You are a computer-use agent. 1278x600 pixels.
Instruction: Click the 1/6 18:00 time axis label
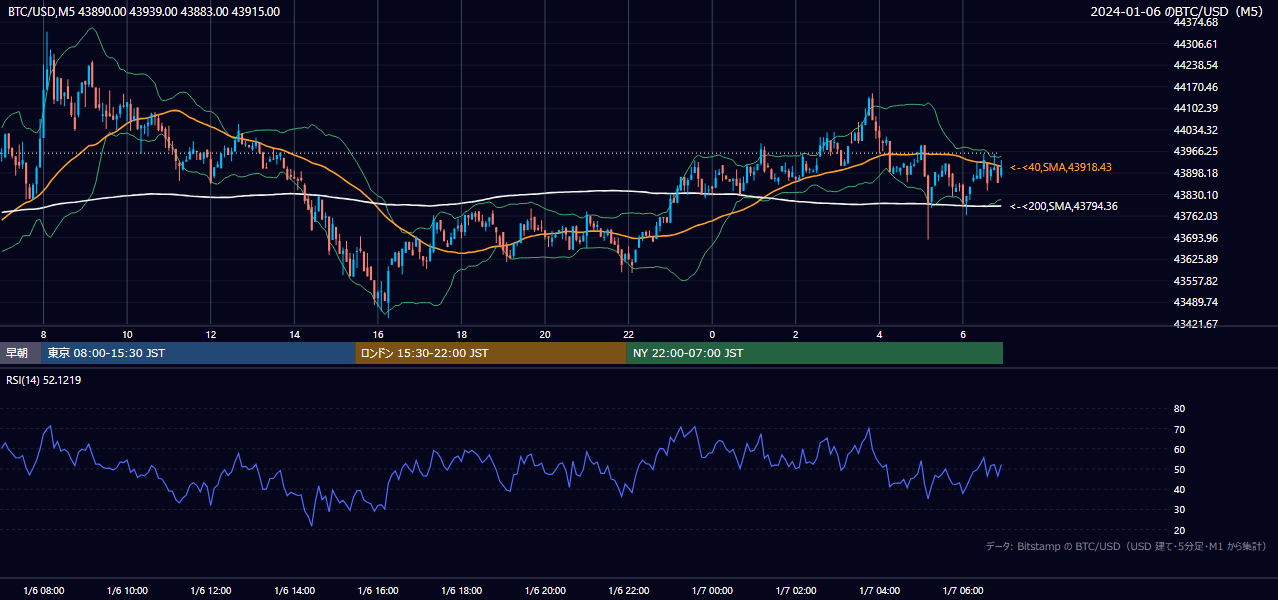[462, 591]
